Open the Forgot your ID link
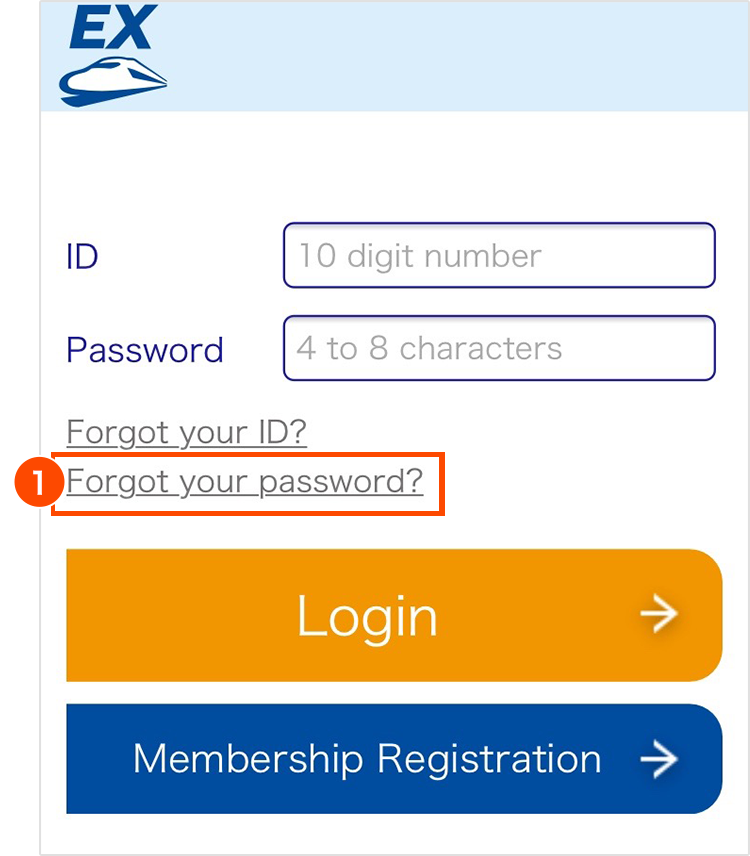 [x=186, y=433]
